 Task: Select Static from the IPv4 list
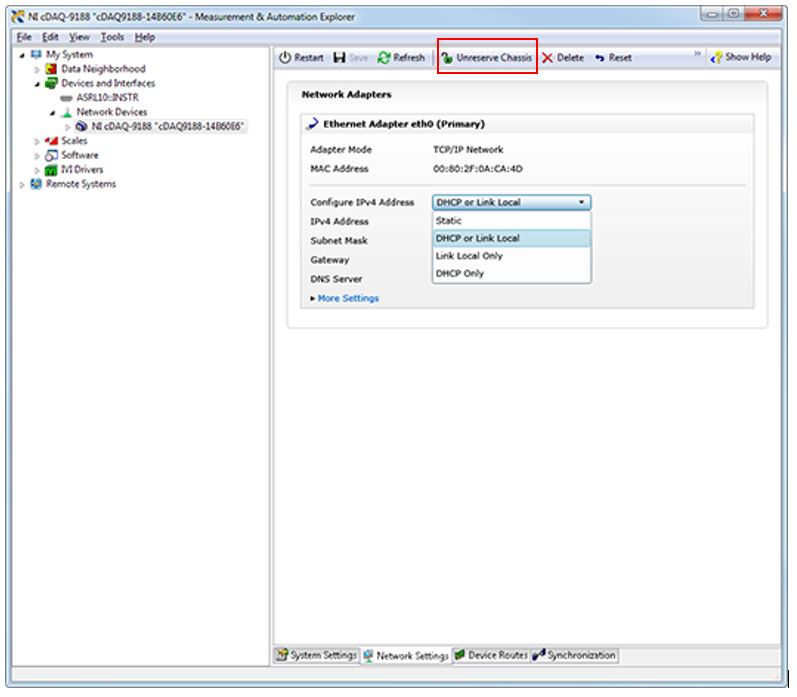512,221
